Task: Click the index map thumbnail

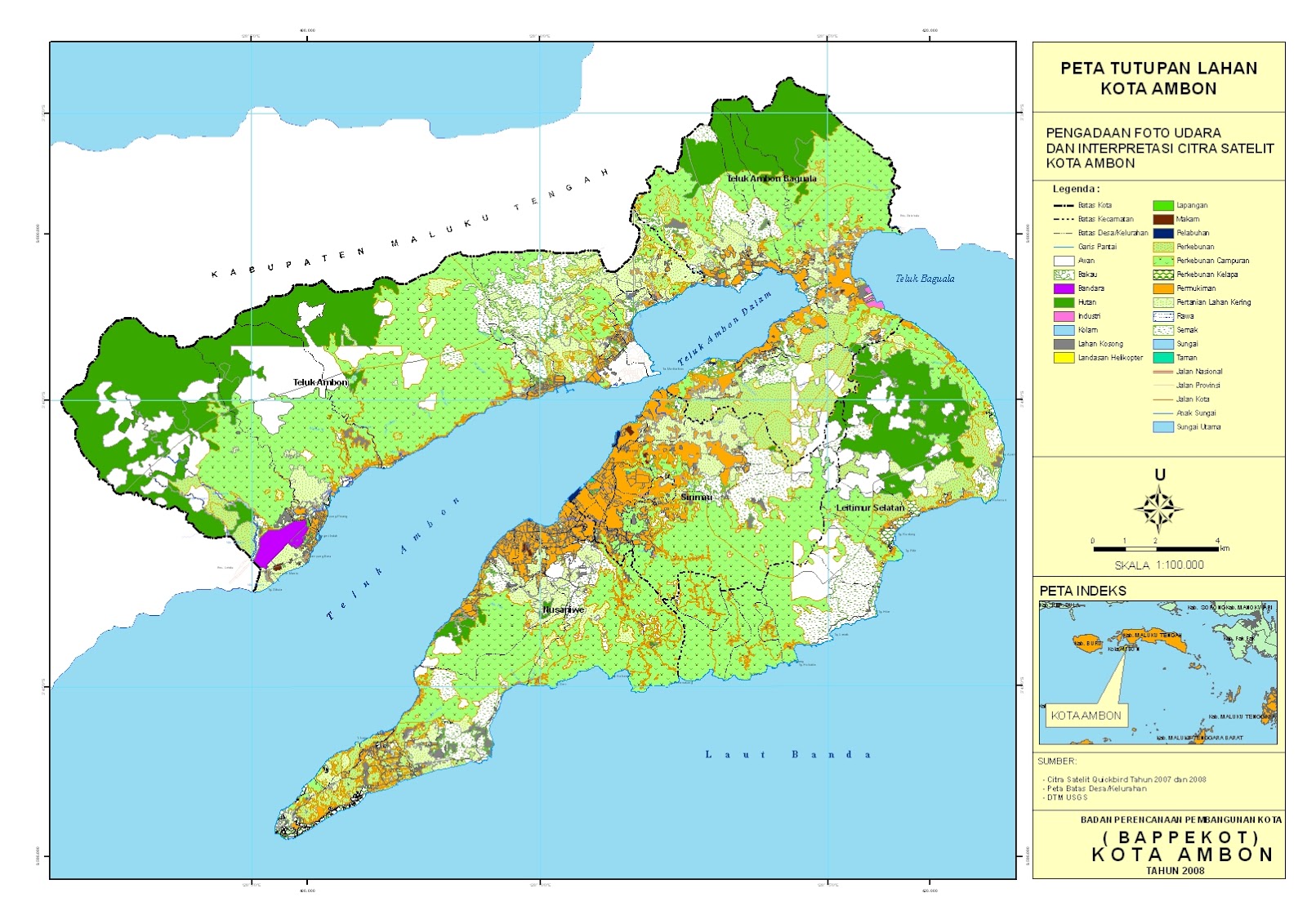Action: click(1158, 673)
